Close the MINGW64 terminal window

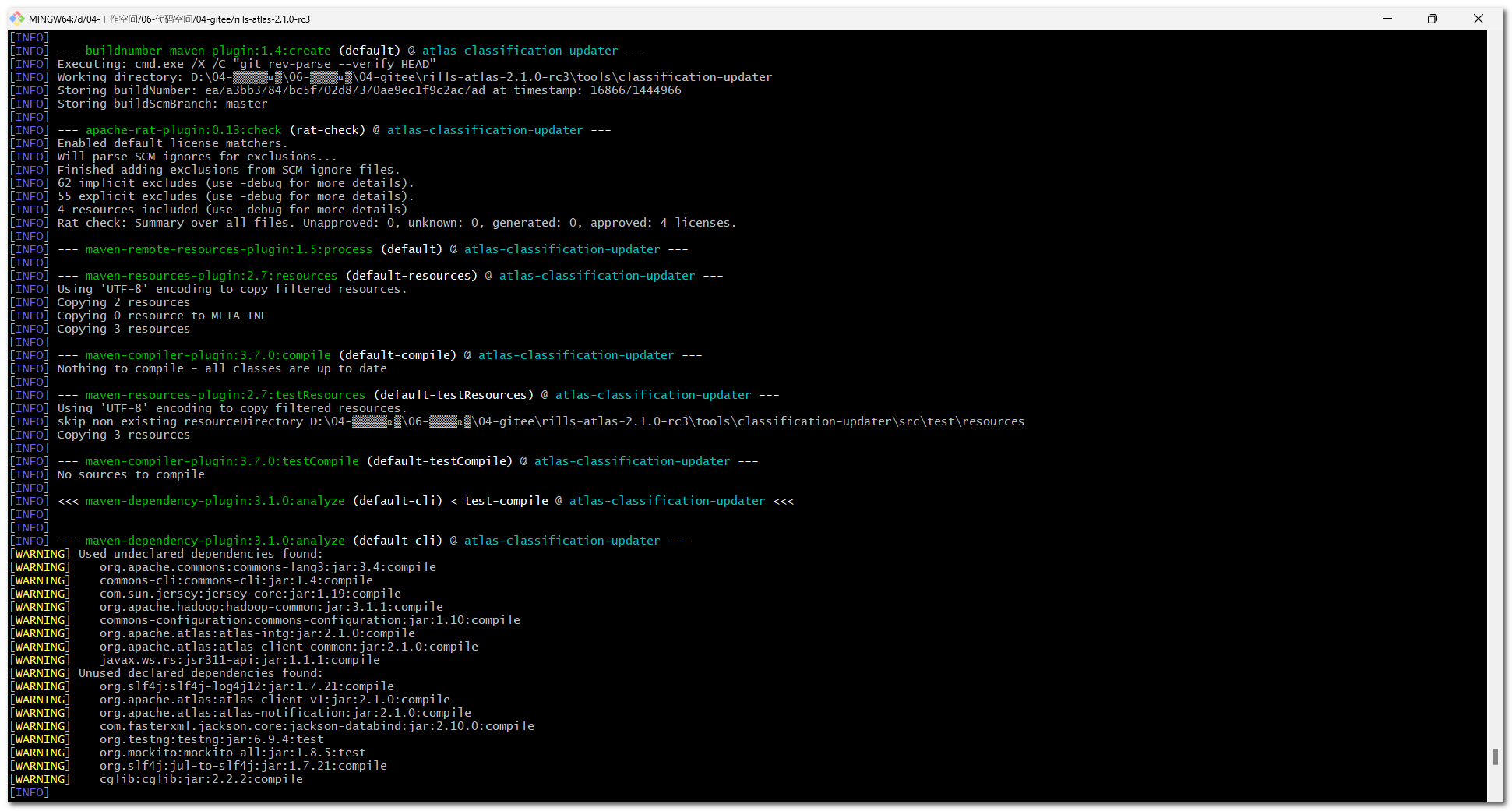tap(1478, 19)
